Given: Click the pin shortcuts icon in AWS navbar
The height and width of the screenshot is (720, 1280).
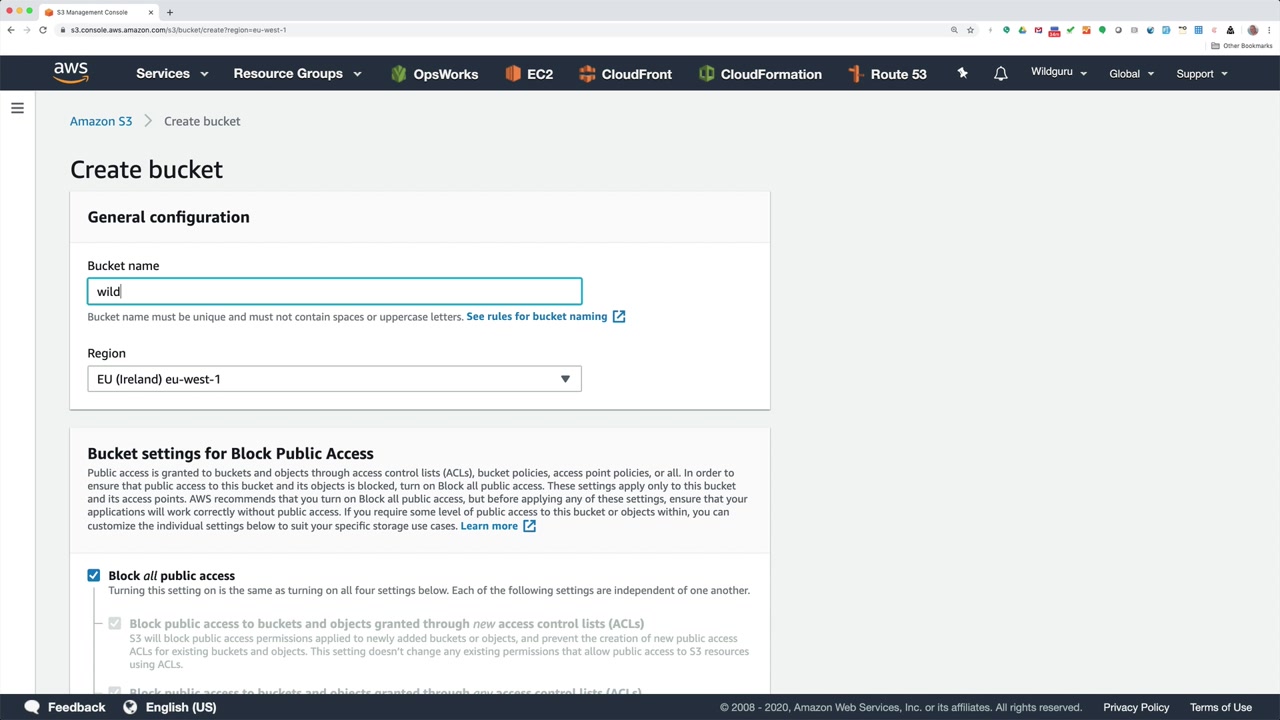Looking at the screenshot, I should [x=962, y=73].
